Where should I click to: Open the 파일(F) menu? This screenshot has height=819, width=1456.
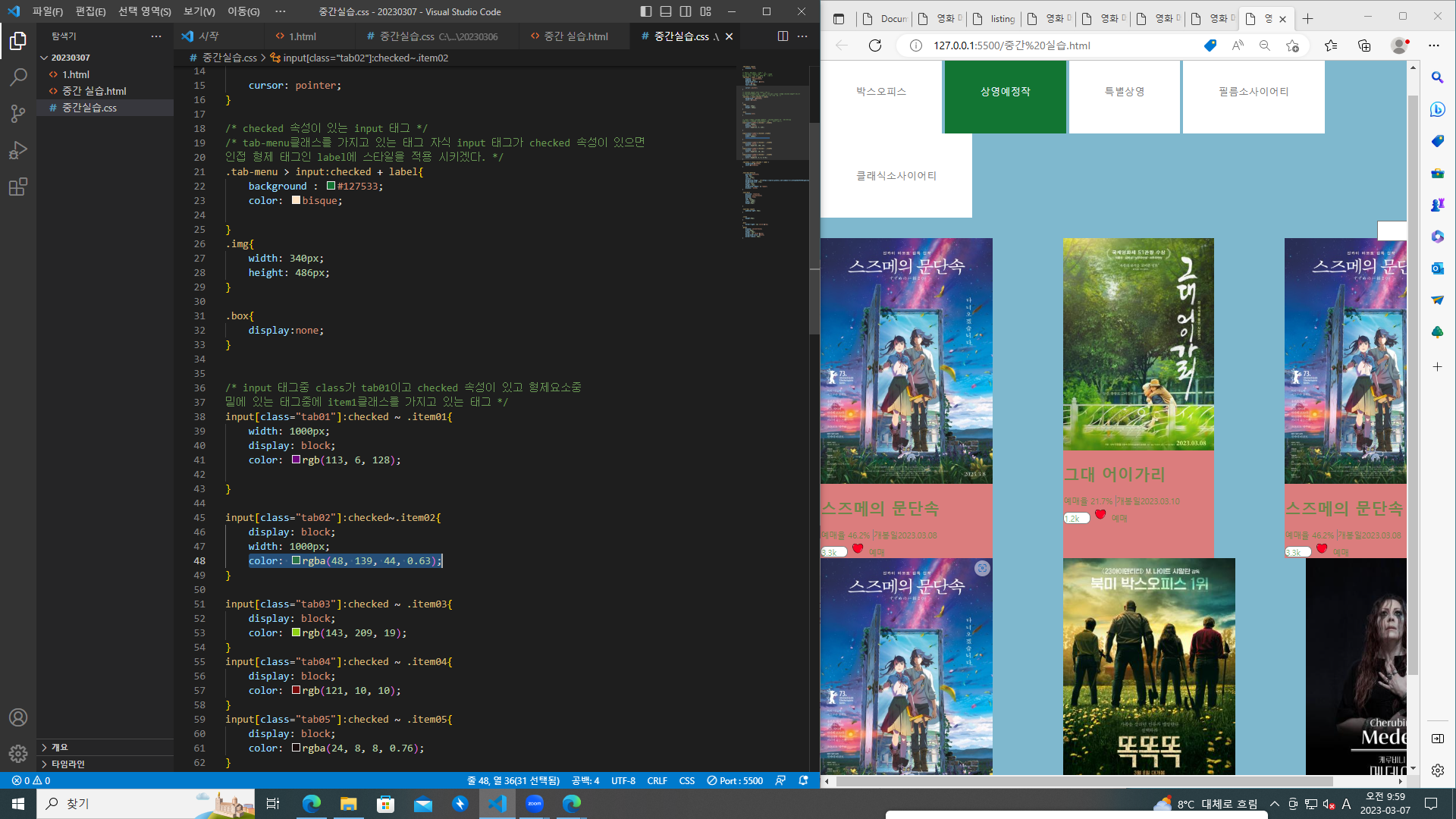(47, 11)
